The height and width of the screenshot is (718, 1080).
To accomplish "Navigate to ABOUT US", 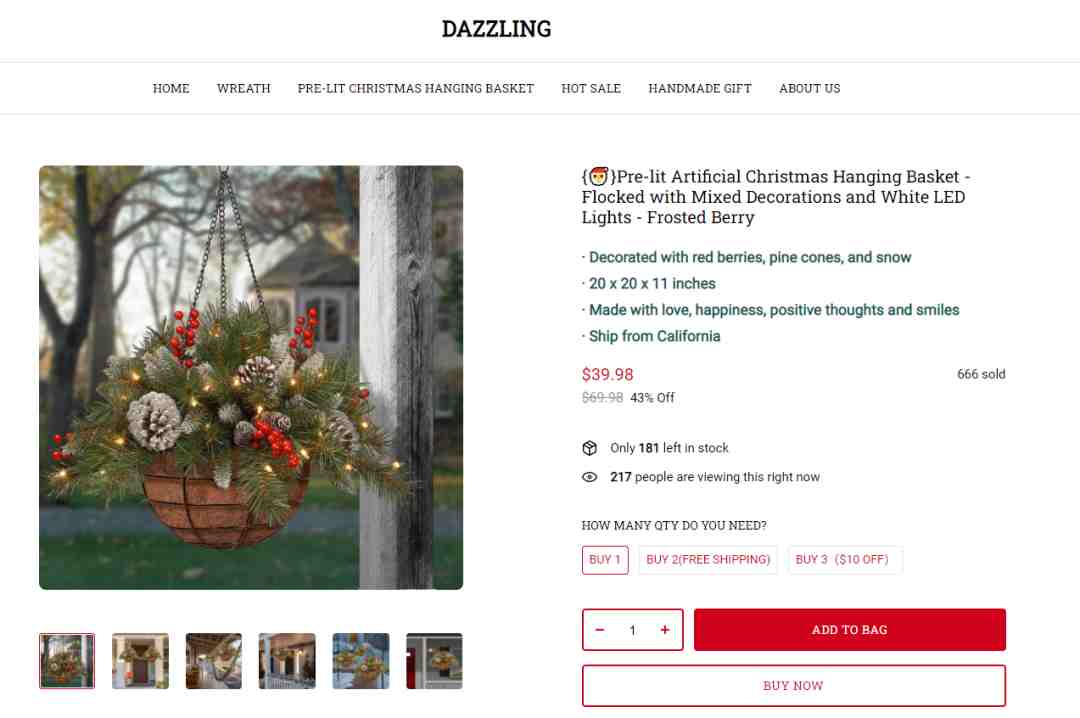I will click(x=810, y=88).
